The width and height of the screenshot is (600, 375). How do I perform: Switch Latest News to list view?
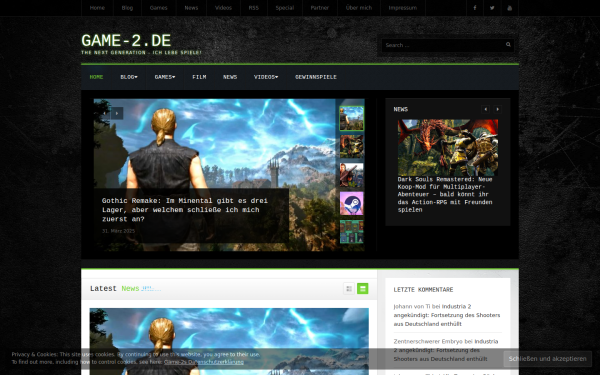[x=349, y=289]
